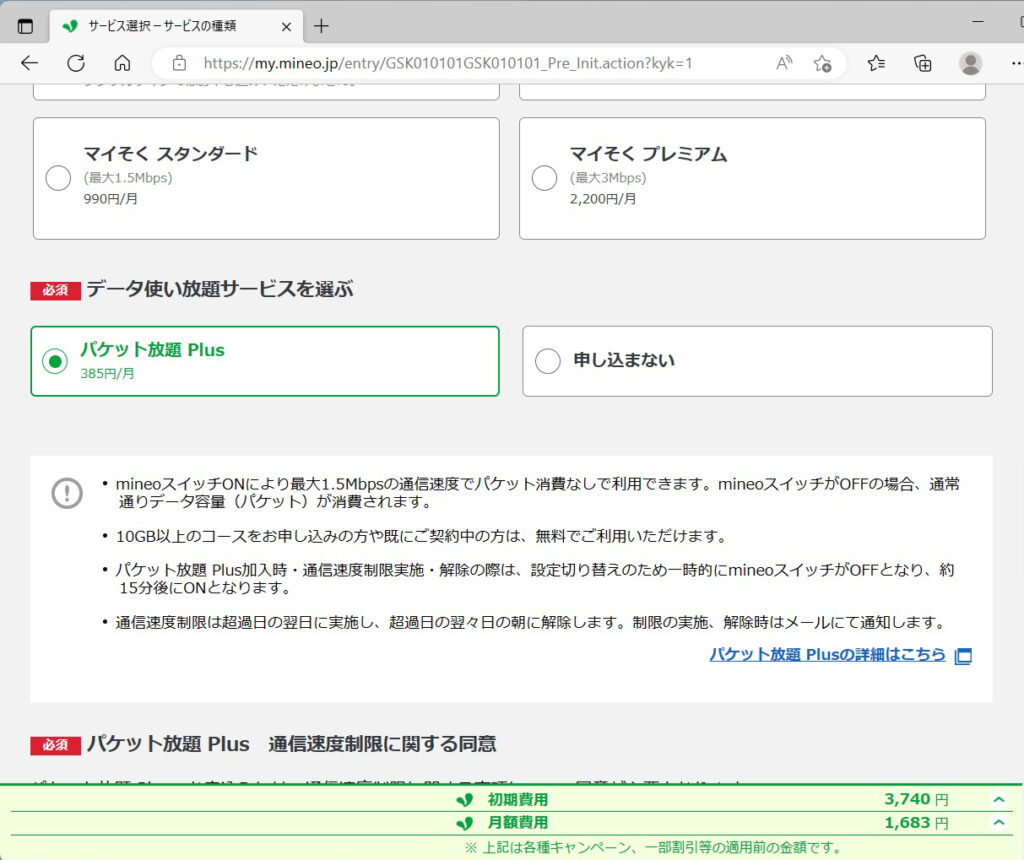This screenshot has height=860, width=1024.
Task: Reload the current page
Action: point(76,63)
